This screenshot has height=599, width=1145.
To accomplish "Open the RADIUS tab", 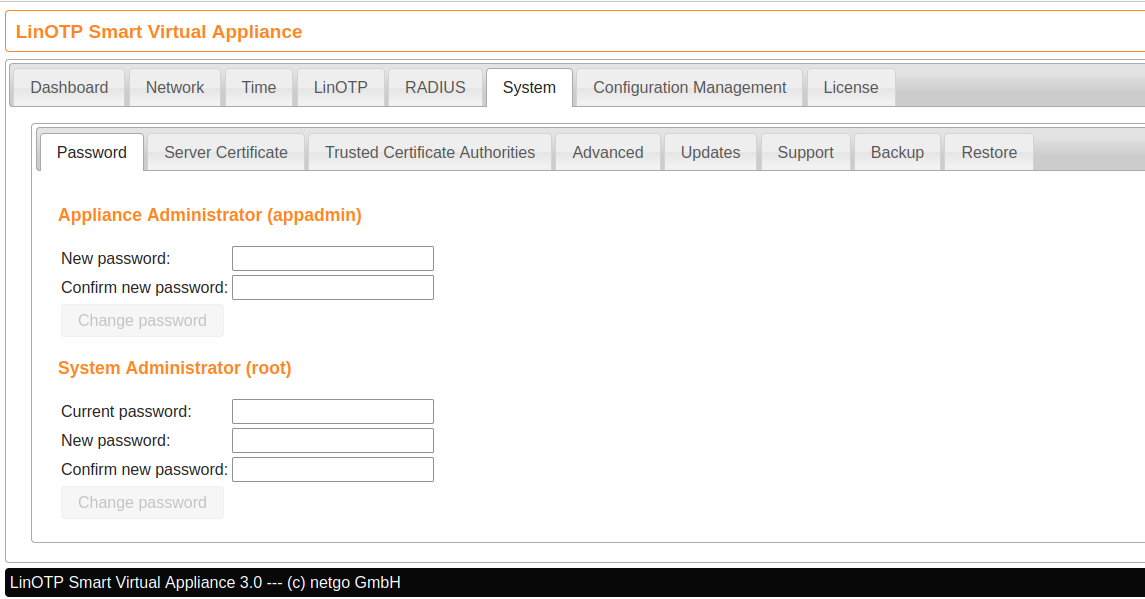I will pos(435,88).
